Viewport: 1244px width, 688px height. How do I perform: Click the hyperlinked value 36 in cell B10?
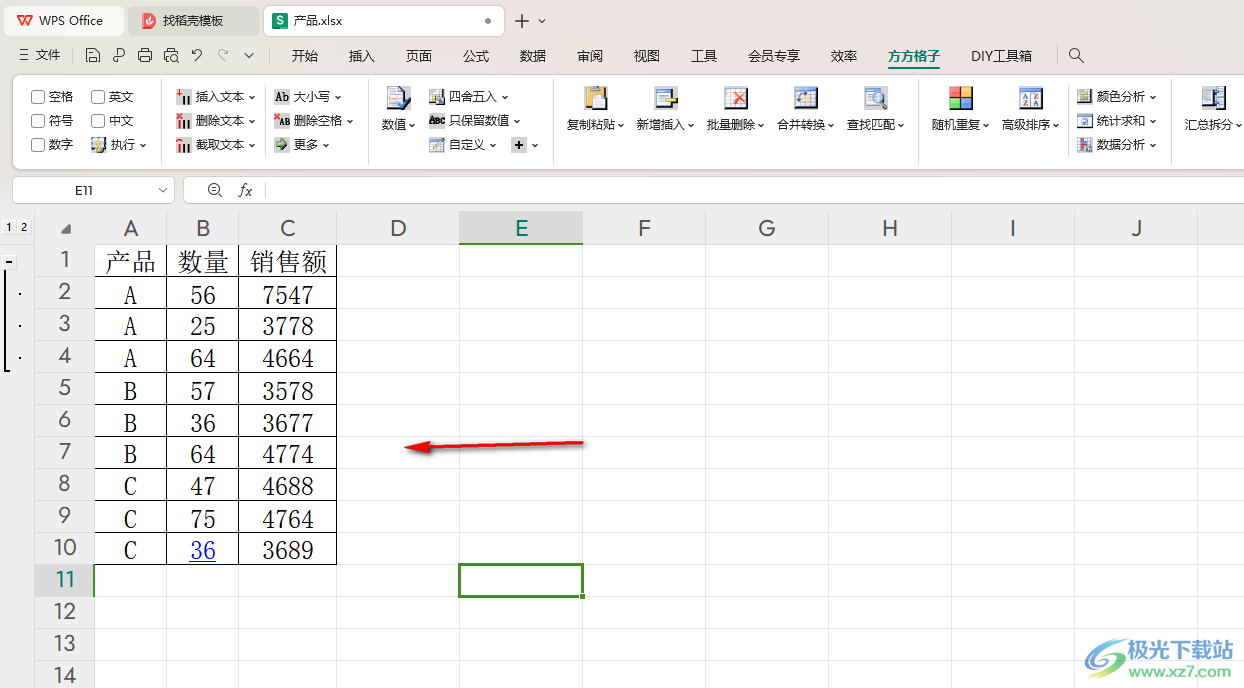203,550
